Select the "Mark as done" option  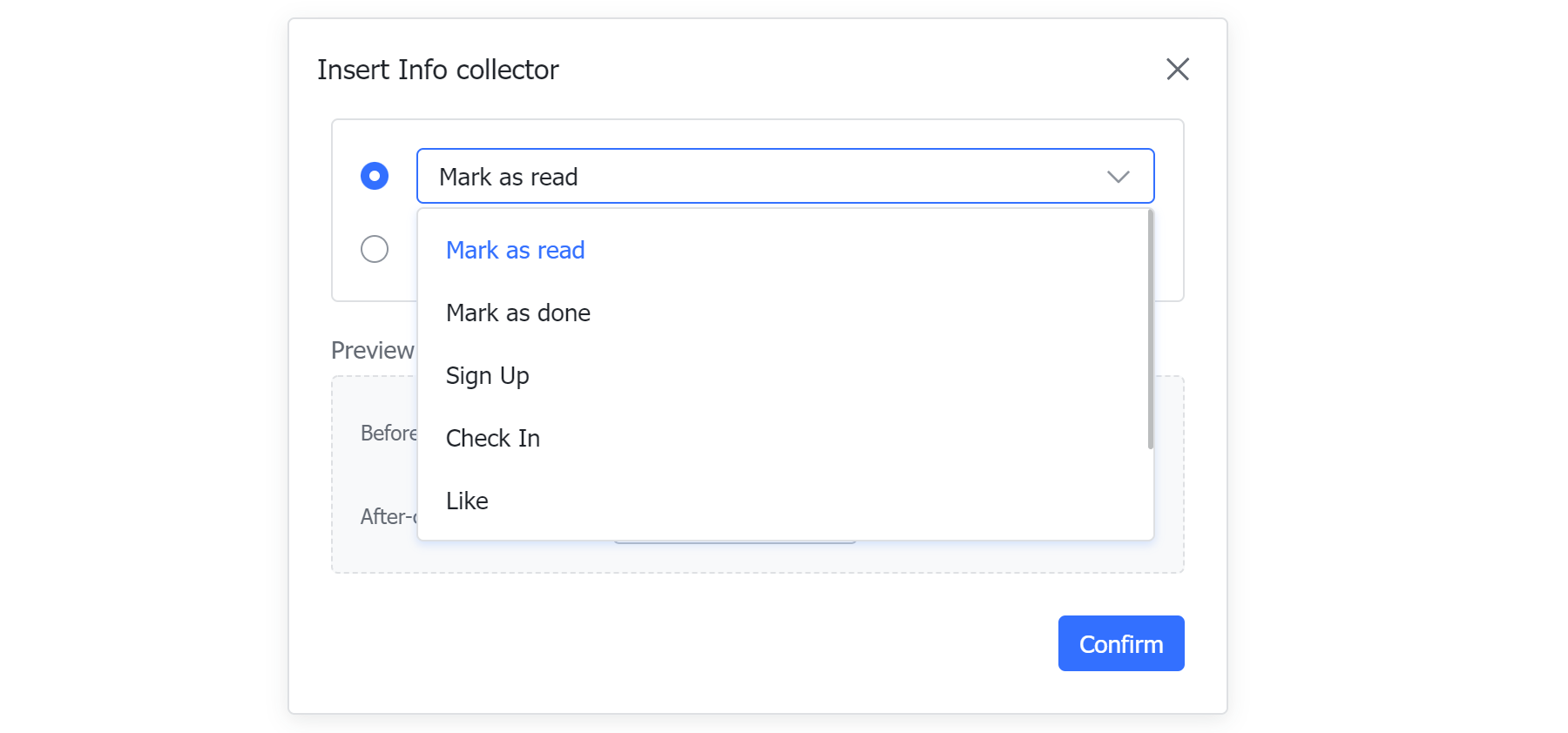tap(517, 313)
